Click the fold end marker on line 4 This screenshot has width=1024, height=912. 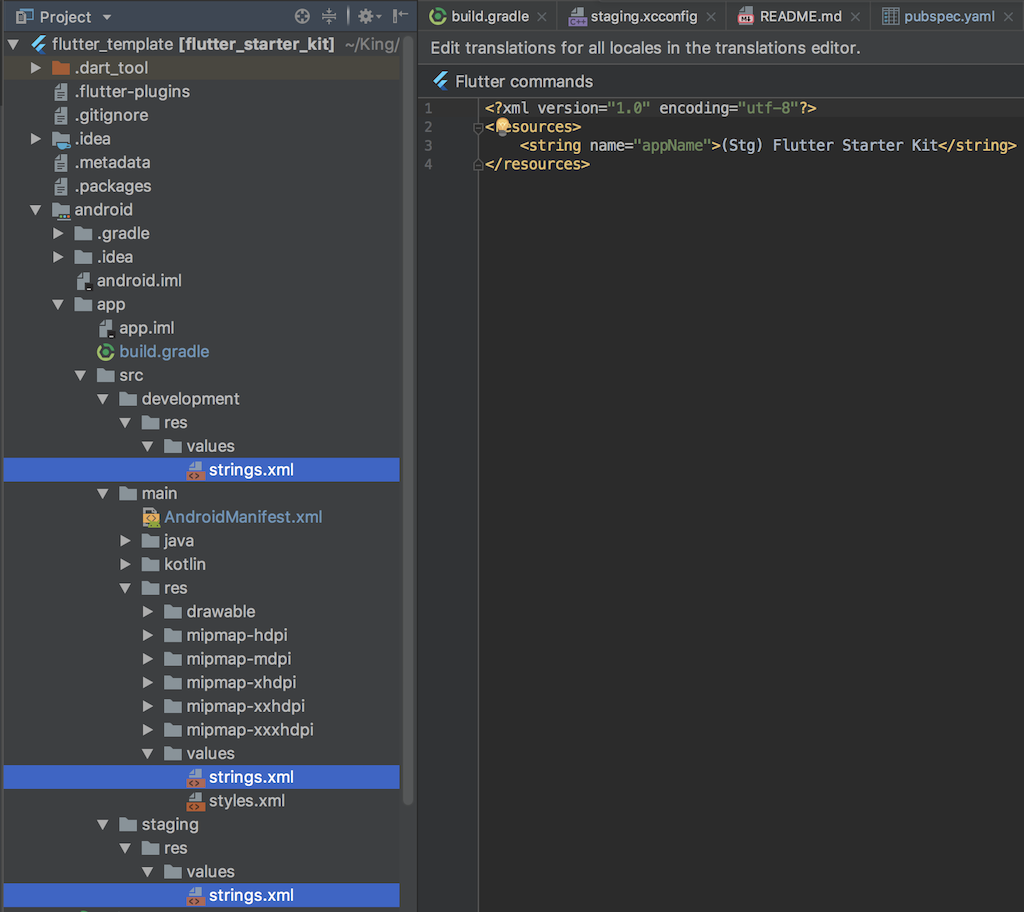477,165
